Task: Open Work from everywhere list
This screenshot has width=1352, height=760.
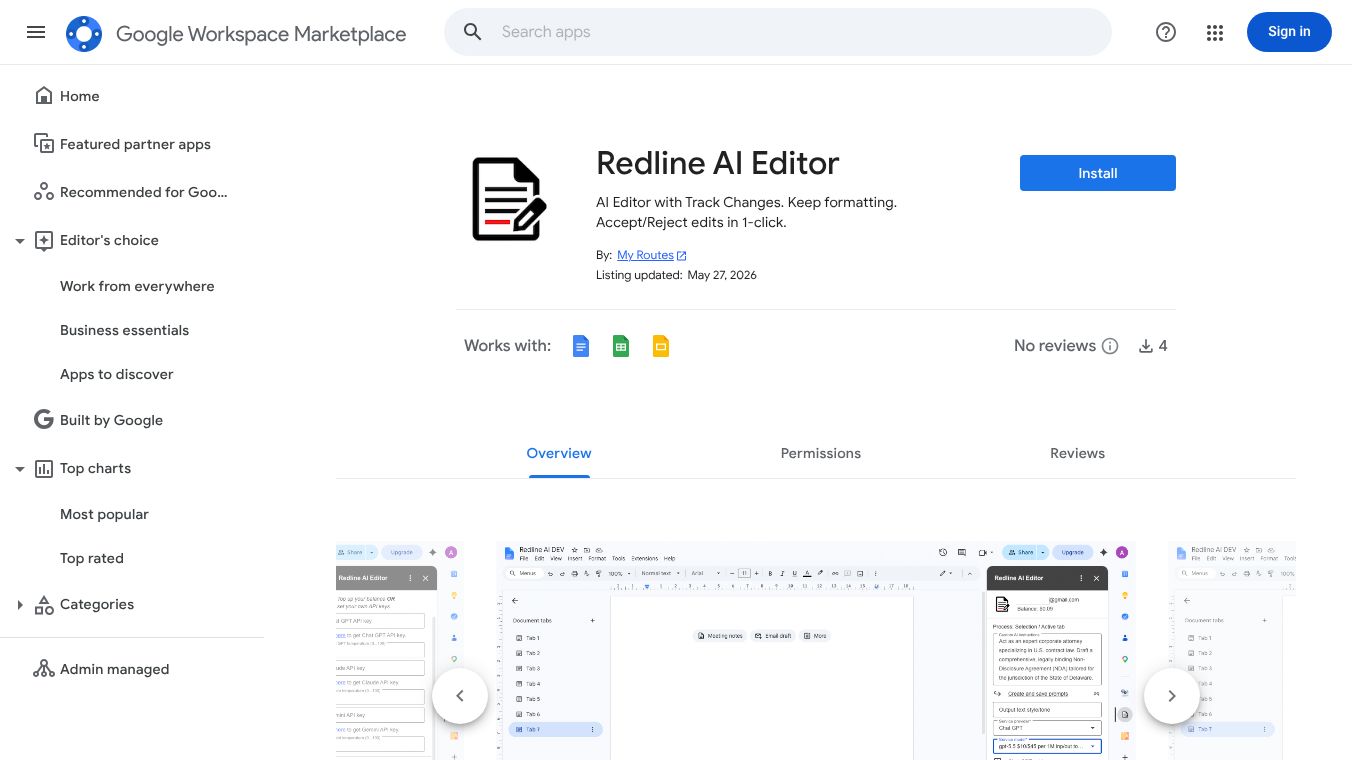Action: pyautogui.click(x=137, y=286)
